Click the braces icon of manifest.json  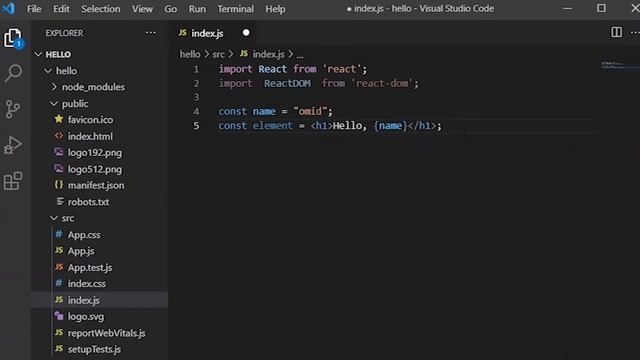(59, 185)
